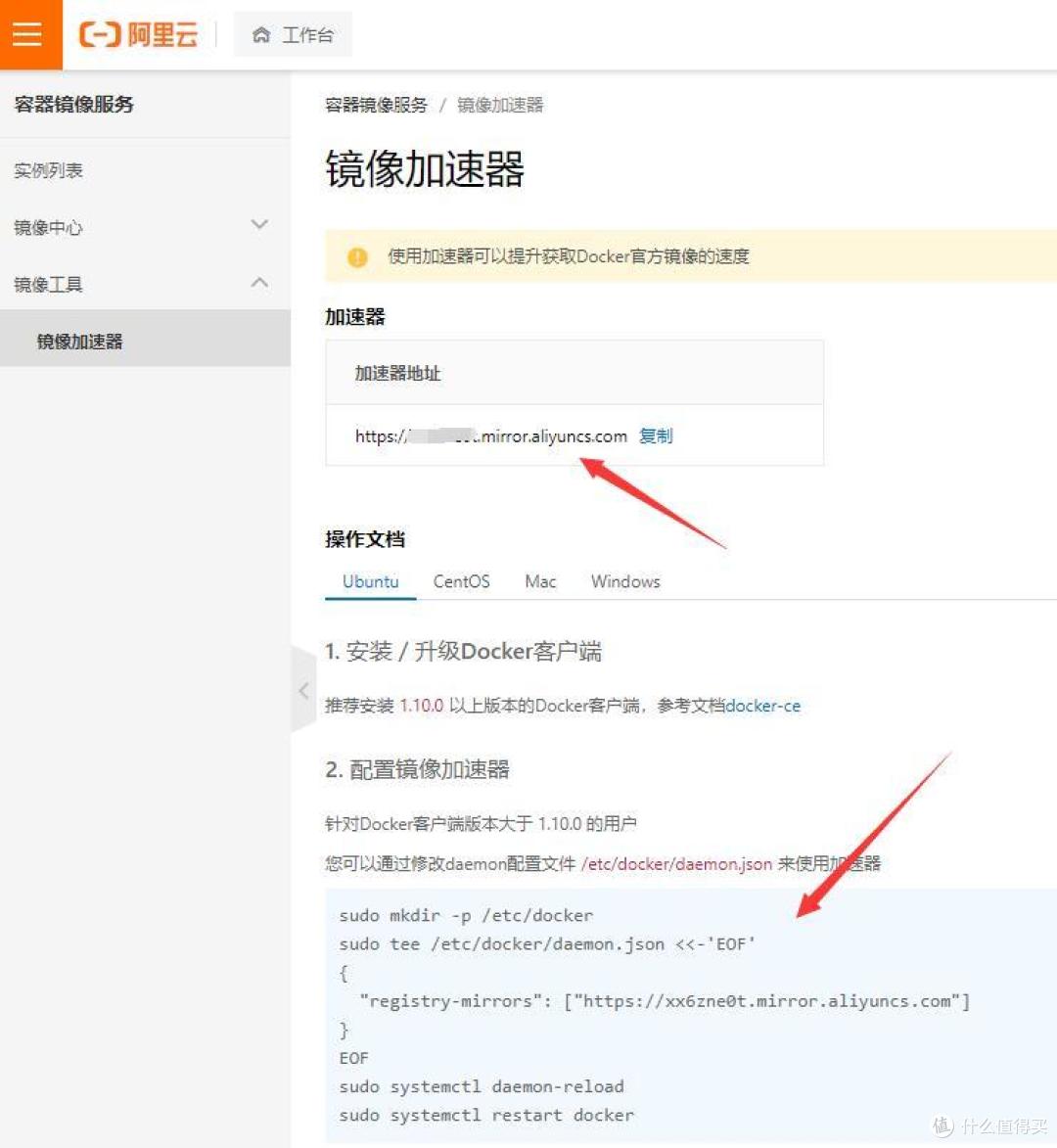Switch to the Mac tab
The height and width of the screenshot is (1148, 1057).
point(540,581)
